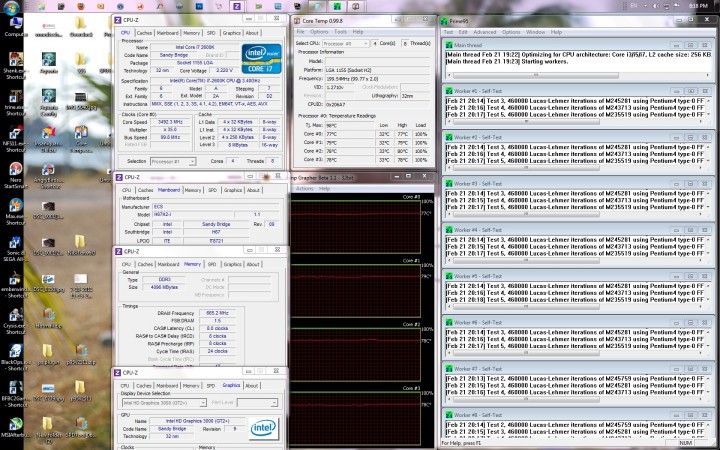720x450 pixels.
Task: Open the Actions menu in Temp Grapher
Action: tap(304, 188)
